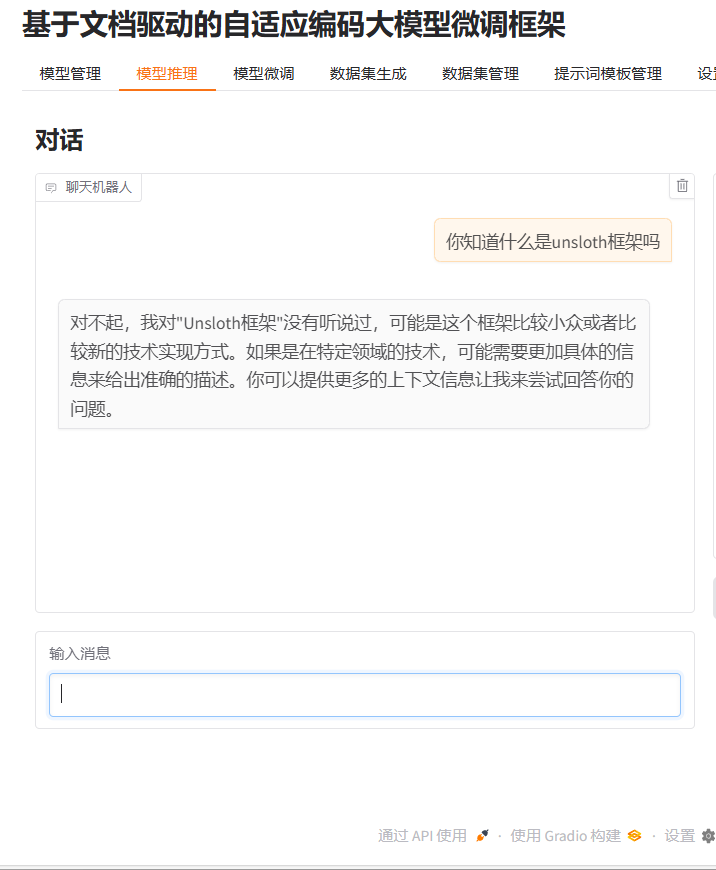Click the Gradio logo icon in footer
The width and height of the screenshot is (716, 870).
tap(634, 836)
